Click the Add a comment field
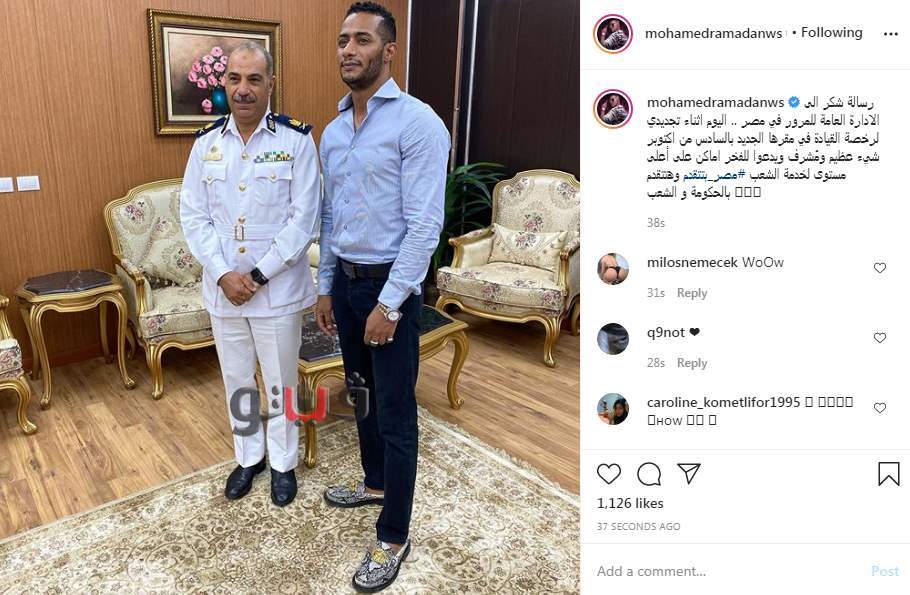The height and width of the screenshot is (595, 910). (x=731, y=571)
